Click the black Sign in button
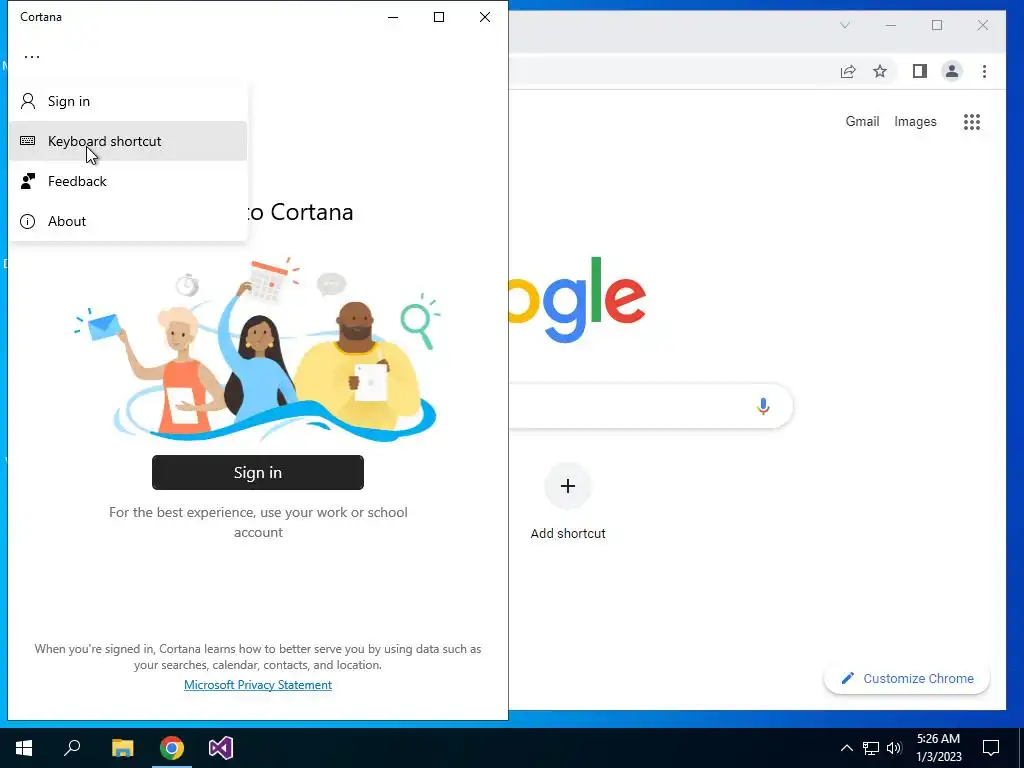 258,472
